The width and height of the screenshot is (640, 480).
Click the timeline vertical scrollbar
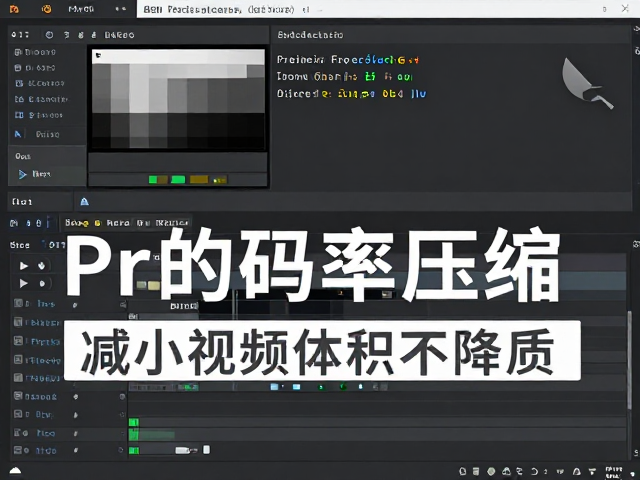click(629, 361)
